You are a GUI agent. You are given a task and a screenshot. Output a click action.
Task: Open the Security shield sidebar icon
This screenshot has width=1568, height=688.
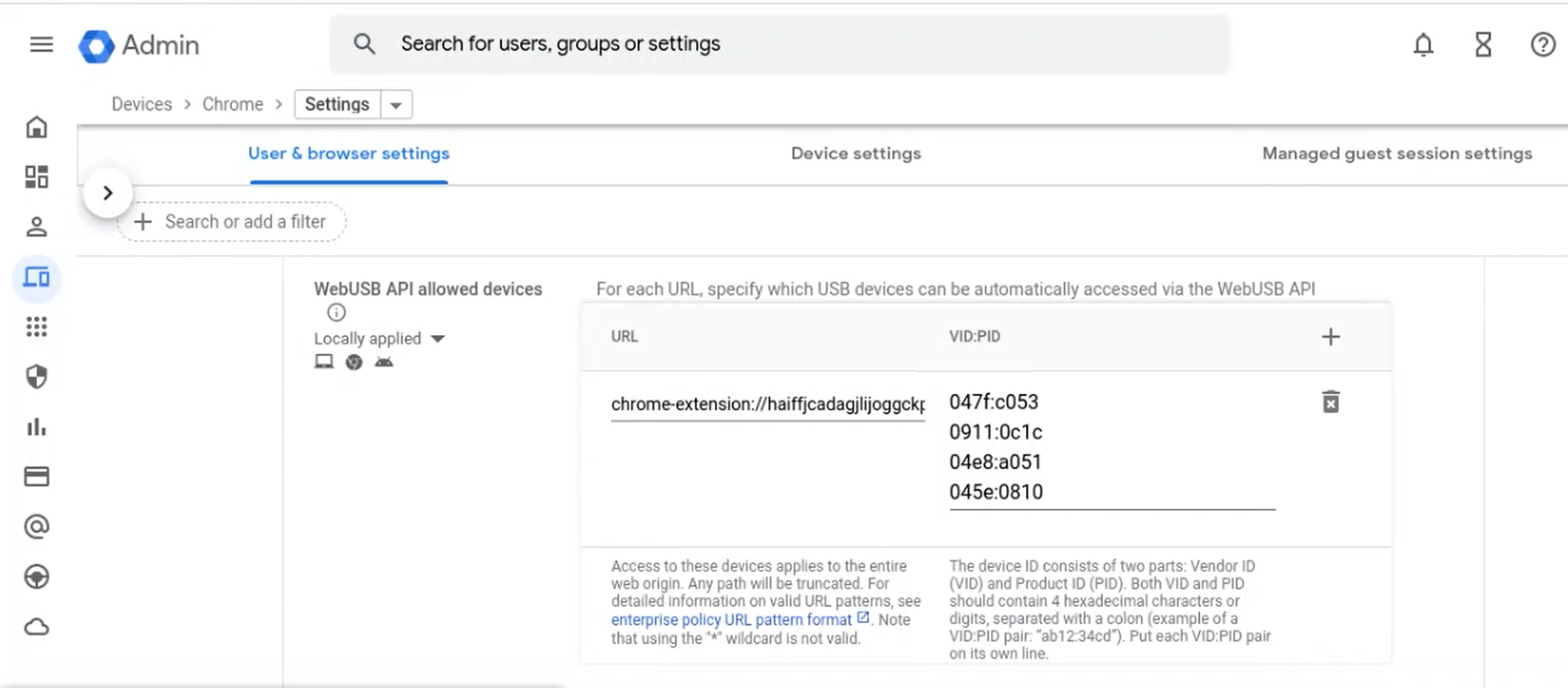pos(36,376)
